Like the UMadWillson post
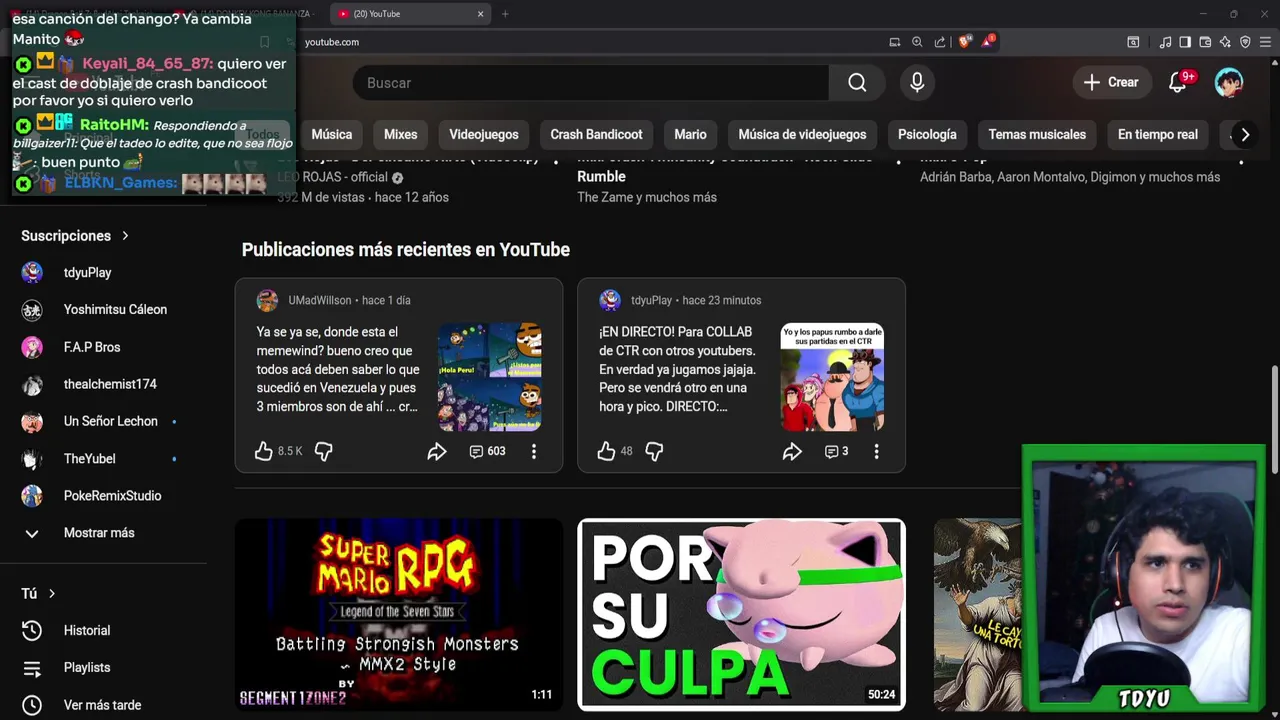The height and width of the screenshot is (720, 1280). click(264, 451)
